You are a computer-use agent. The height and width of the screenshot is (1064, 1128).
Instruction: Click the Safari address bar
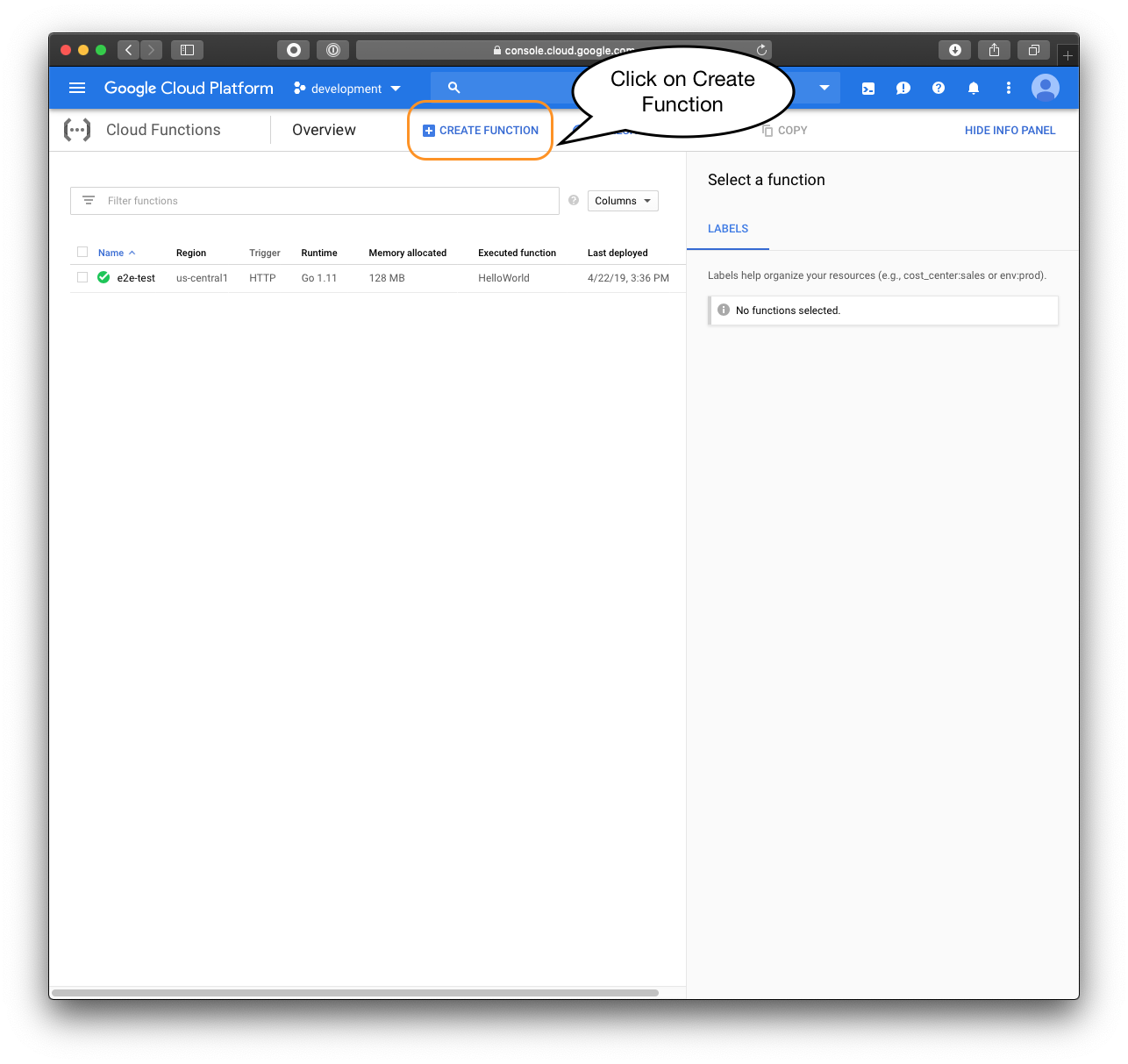[564, 50]
